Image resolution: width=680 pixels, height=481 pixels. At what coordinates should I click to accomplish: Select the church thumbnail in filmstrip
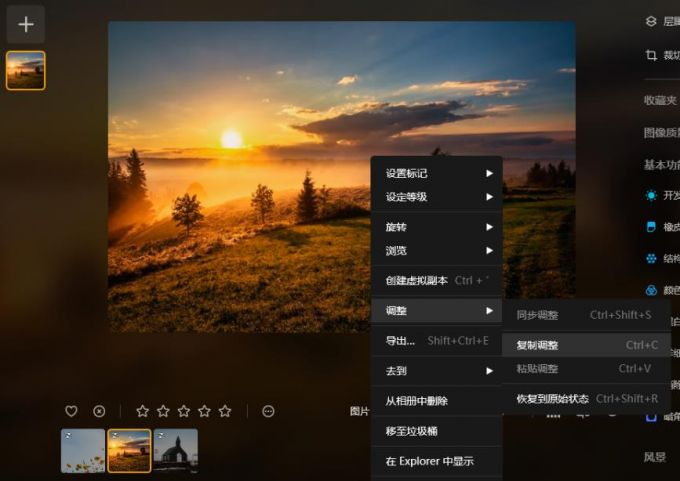tap(176, 450)
